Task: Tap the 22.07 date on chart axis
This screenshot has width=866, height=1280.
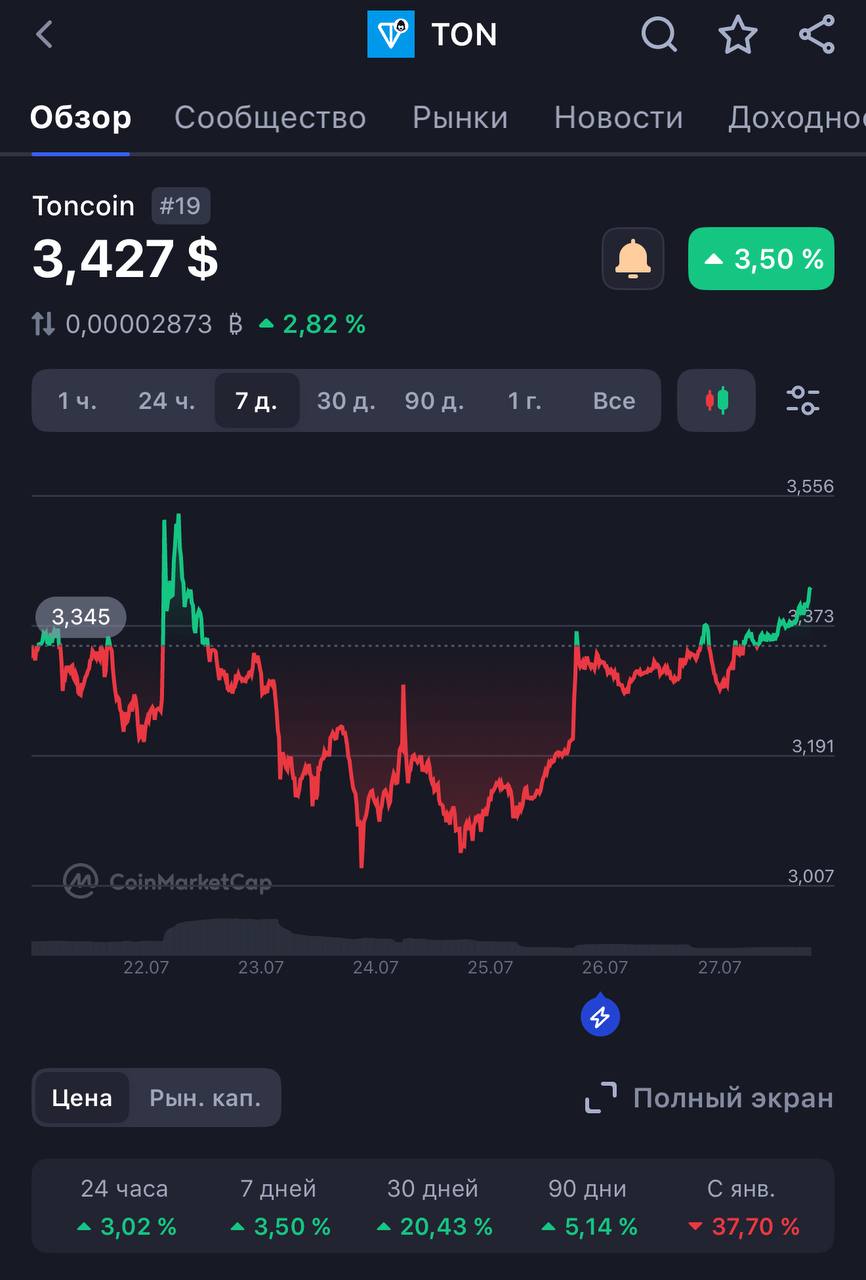Action: coord(146,968)
